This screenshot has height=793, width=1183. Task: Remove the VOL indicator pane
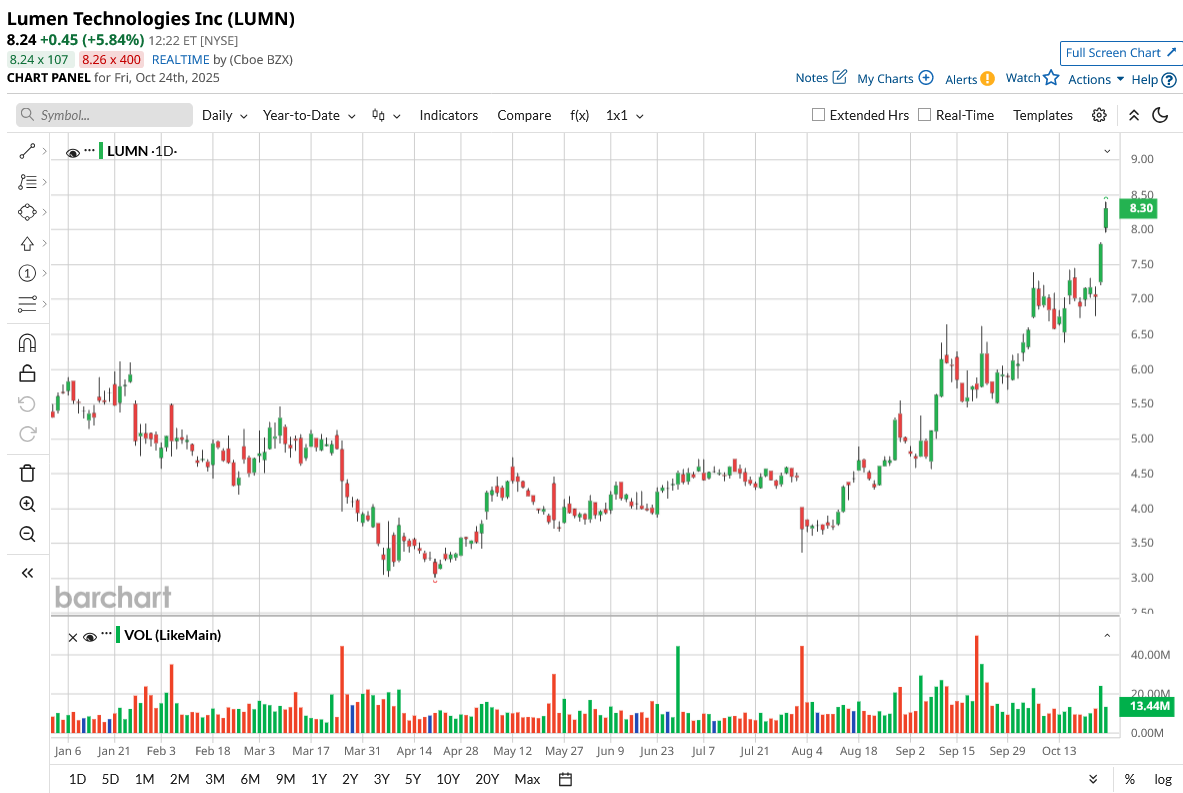point(72,638)
